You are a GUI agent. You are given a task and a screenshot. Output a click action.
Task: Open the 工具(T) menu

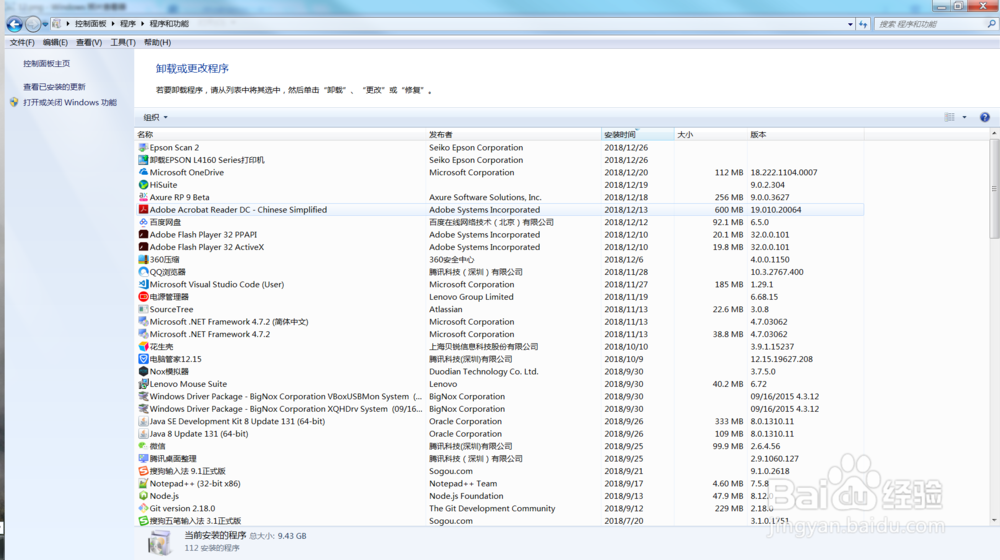click(x=122, y=42)
